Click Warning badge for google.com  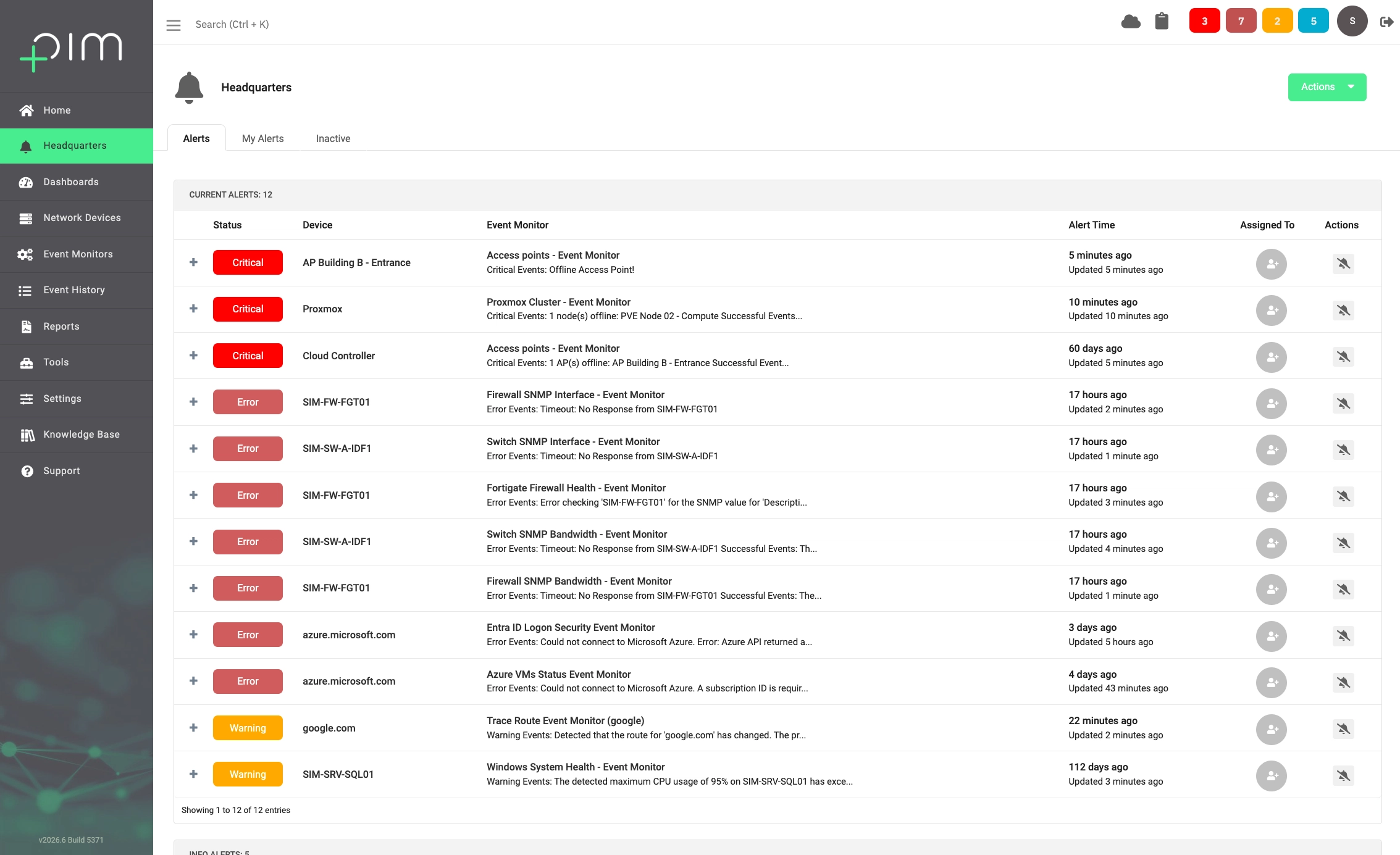248,728
